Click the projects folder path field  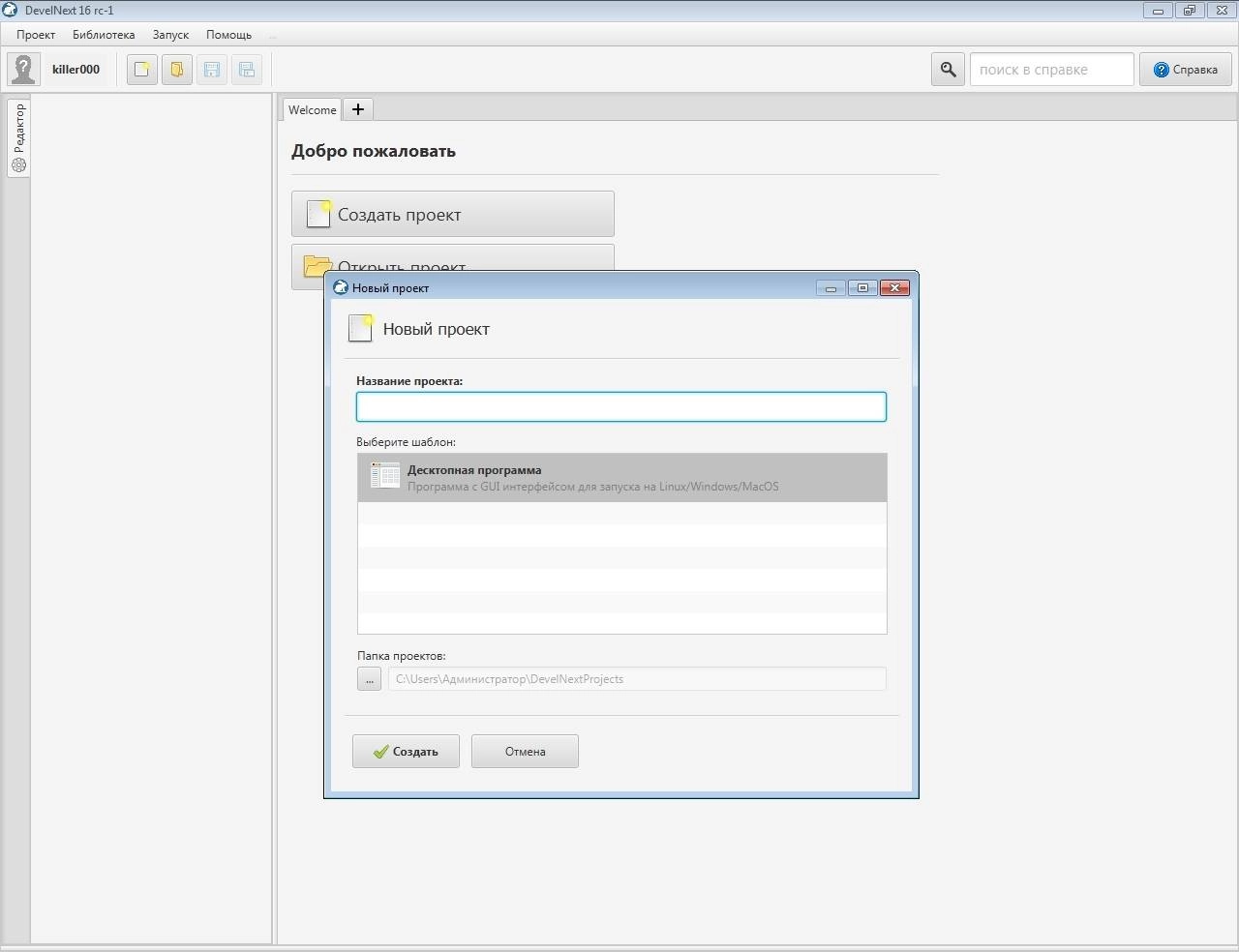pos(637,679)
